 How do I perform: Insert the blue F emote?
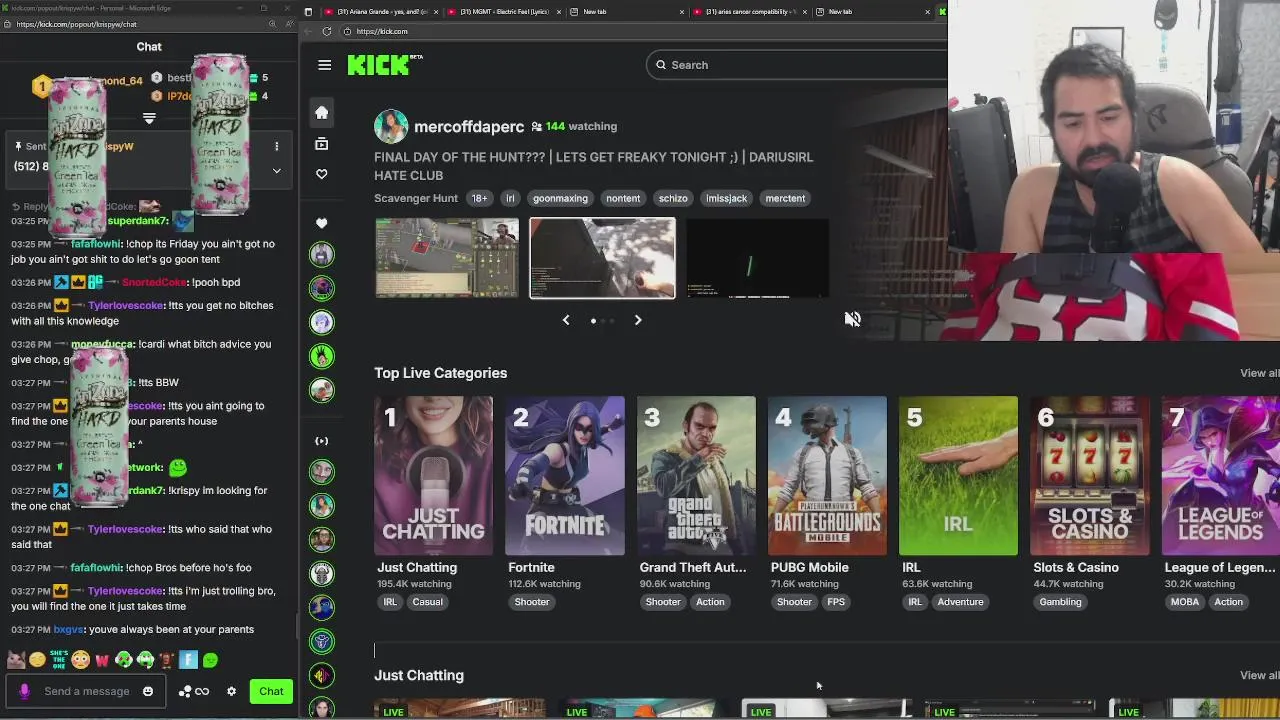pos(188,660)
